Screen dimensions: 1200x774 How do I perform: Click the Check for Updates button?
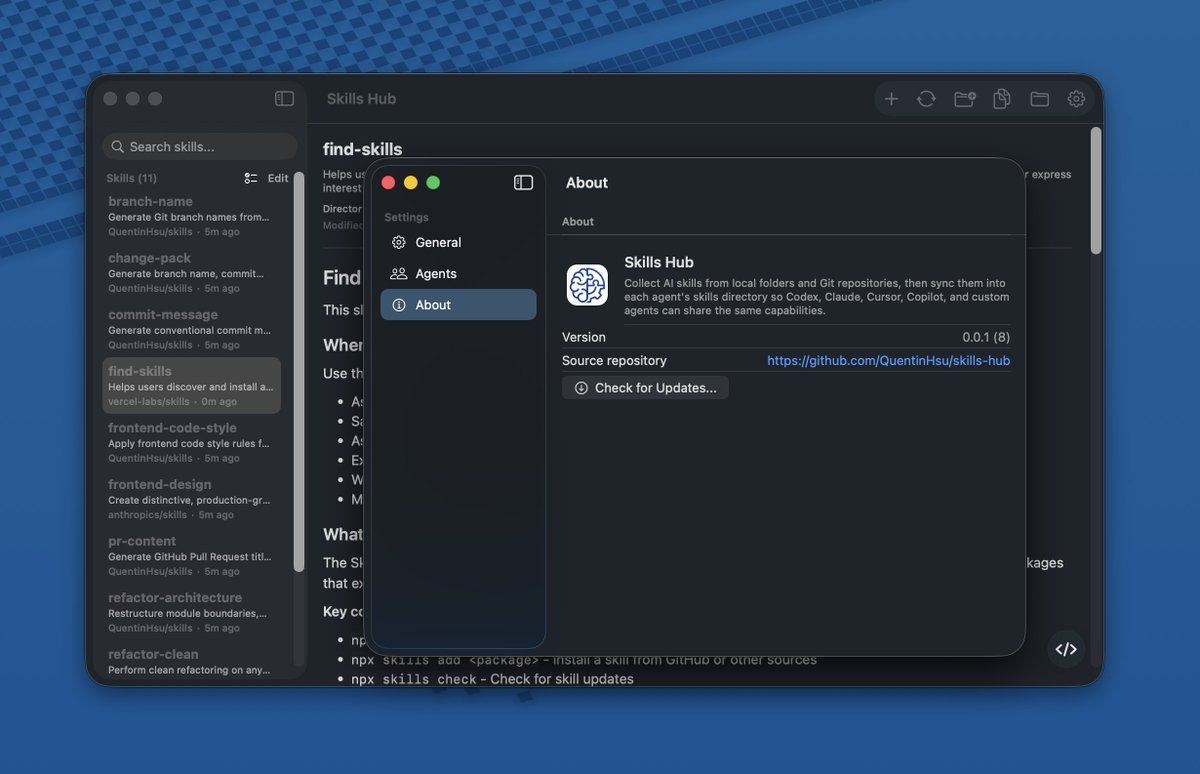pos(645,388)
